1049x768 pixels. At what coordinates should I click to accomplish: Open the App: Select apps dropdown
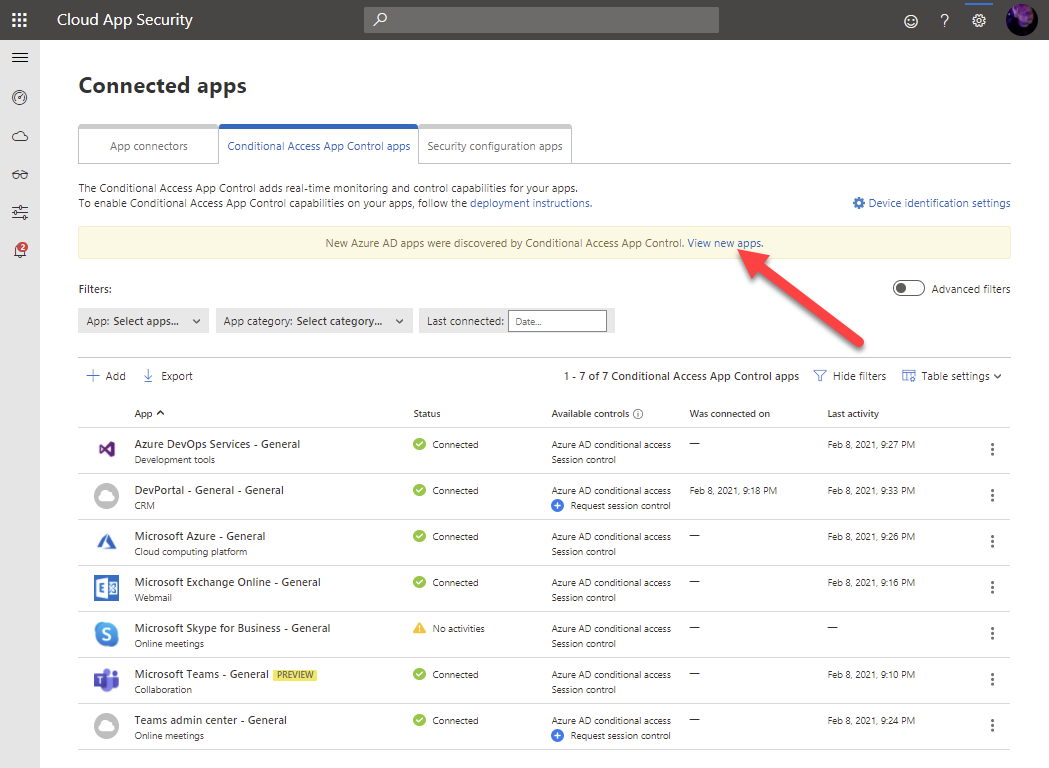pyautogui.click(x=143, y=321)
